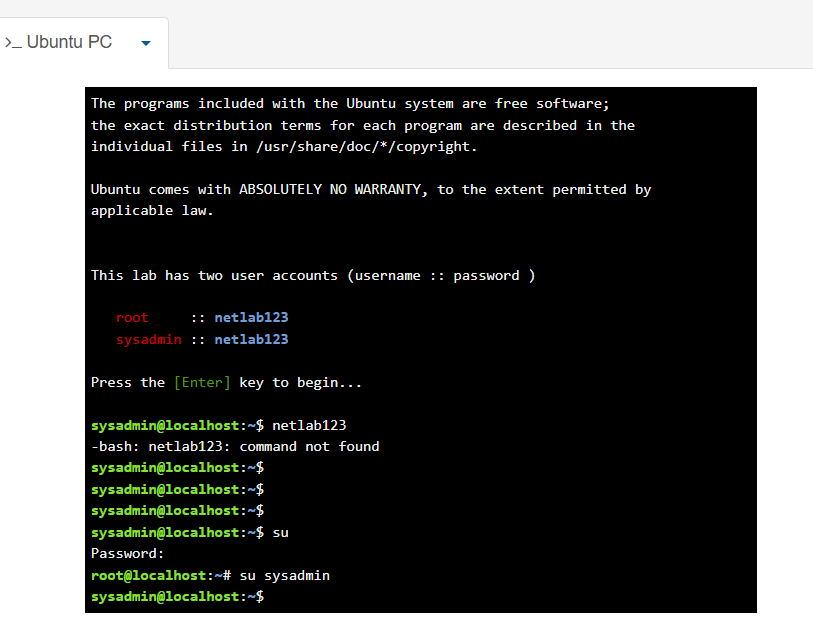Screen dimensions: 813x643
Task: Click the red sysadmin username text
Action: pyautogui.click(x=148, y=340)
